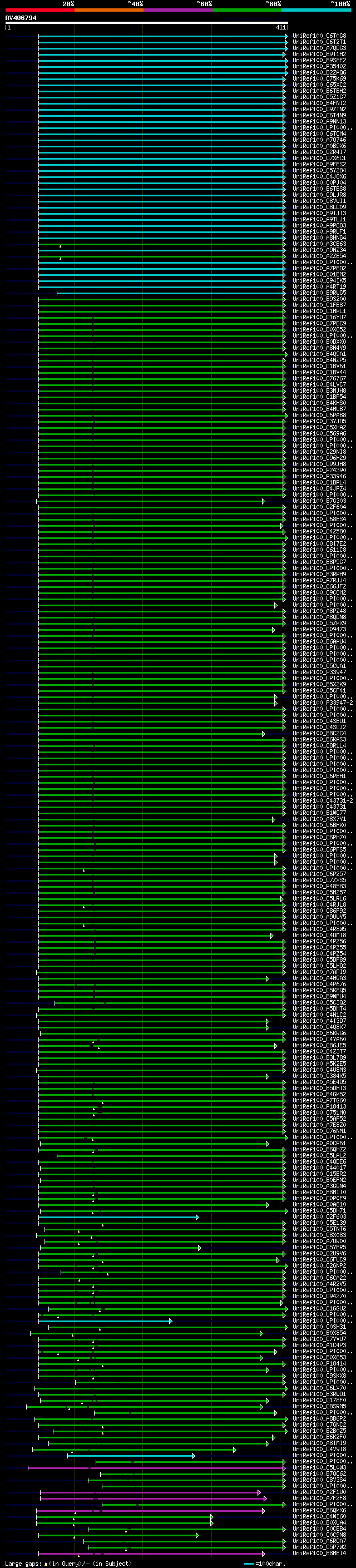Select hit label UniRef100_A2ZE54

pos(319,256)
